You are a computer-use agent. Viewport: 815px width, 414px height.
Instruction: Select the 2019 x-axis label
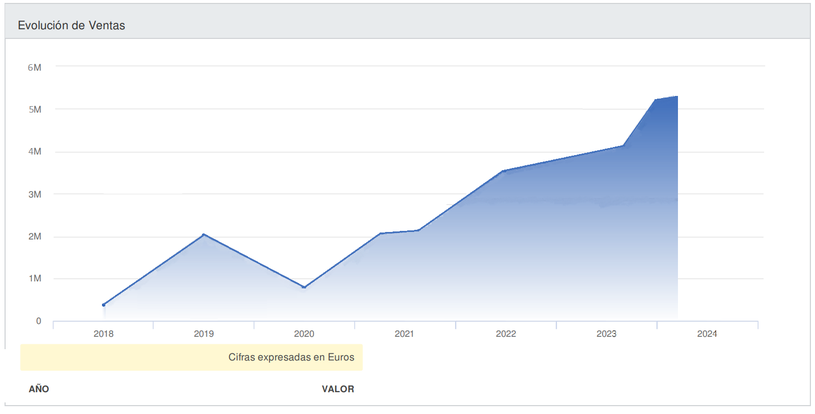[203, 334]
